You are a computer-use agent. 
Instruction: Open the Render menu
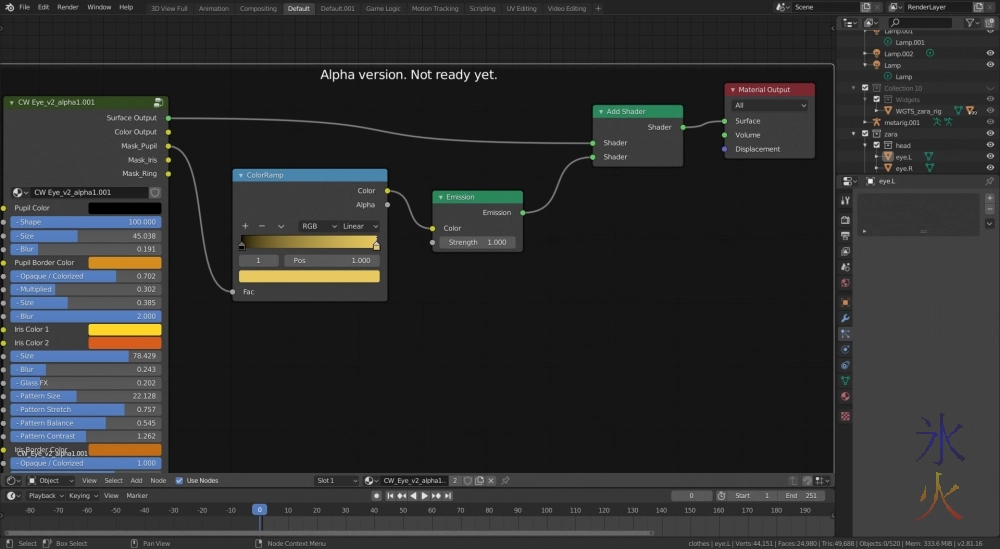point(68,7)
